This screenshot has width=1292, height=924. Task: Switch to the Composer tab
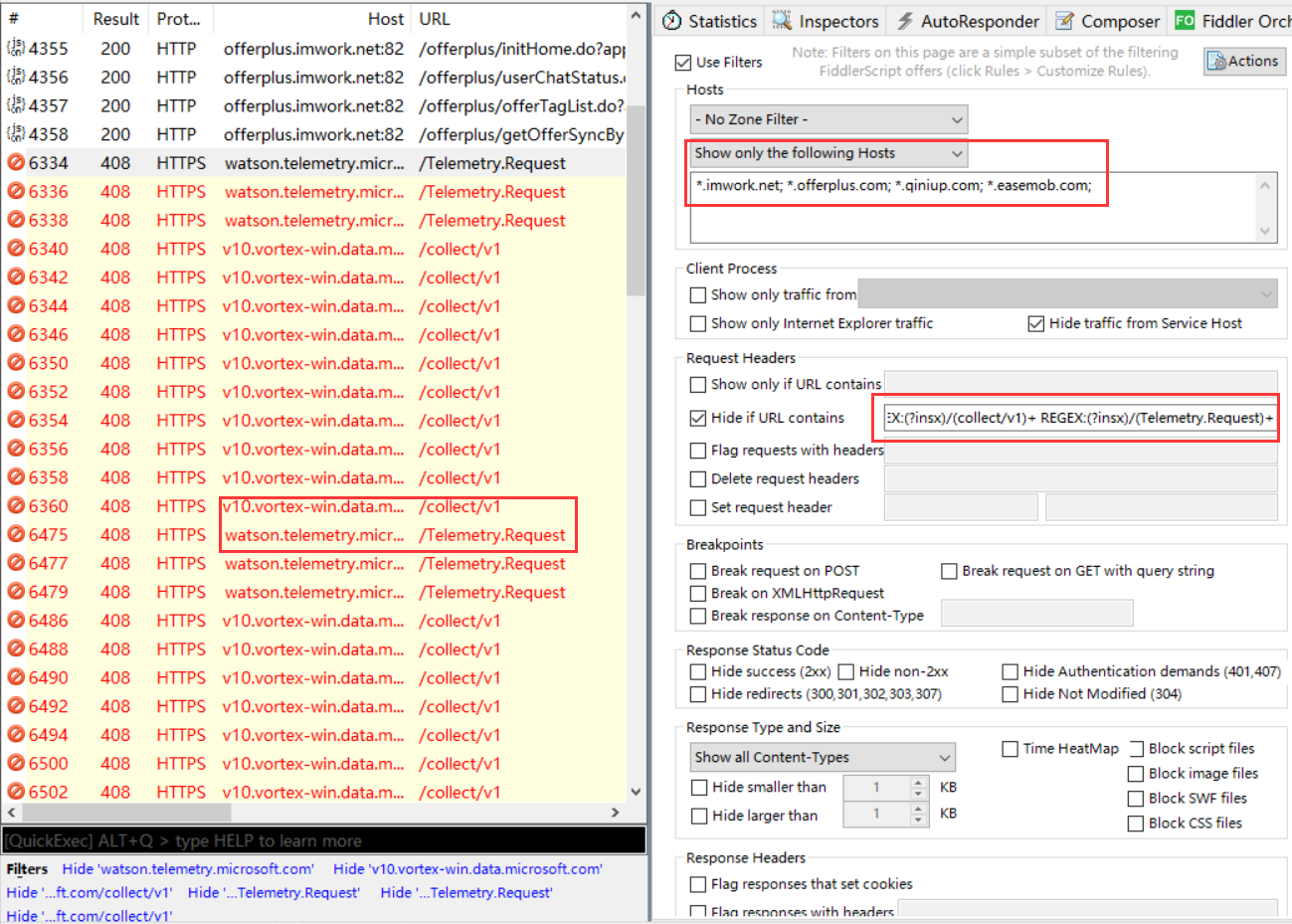click(x=1107, y=21)
